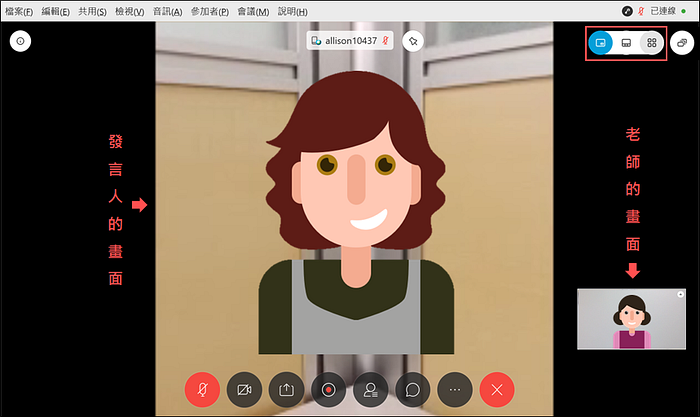
Task: Click the meeting info circle icon
Action: tap(21, 41)
